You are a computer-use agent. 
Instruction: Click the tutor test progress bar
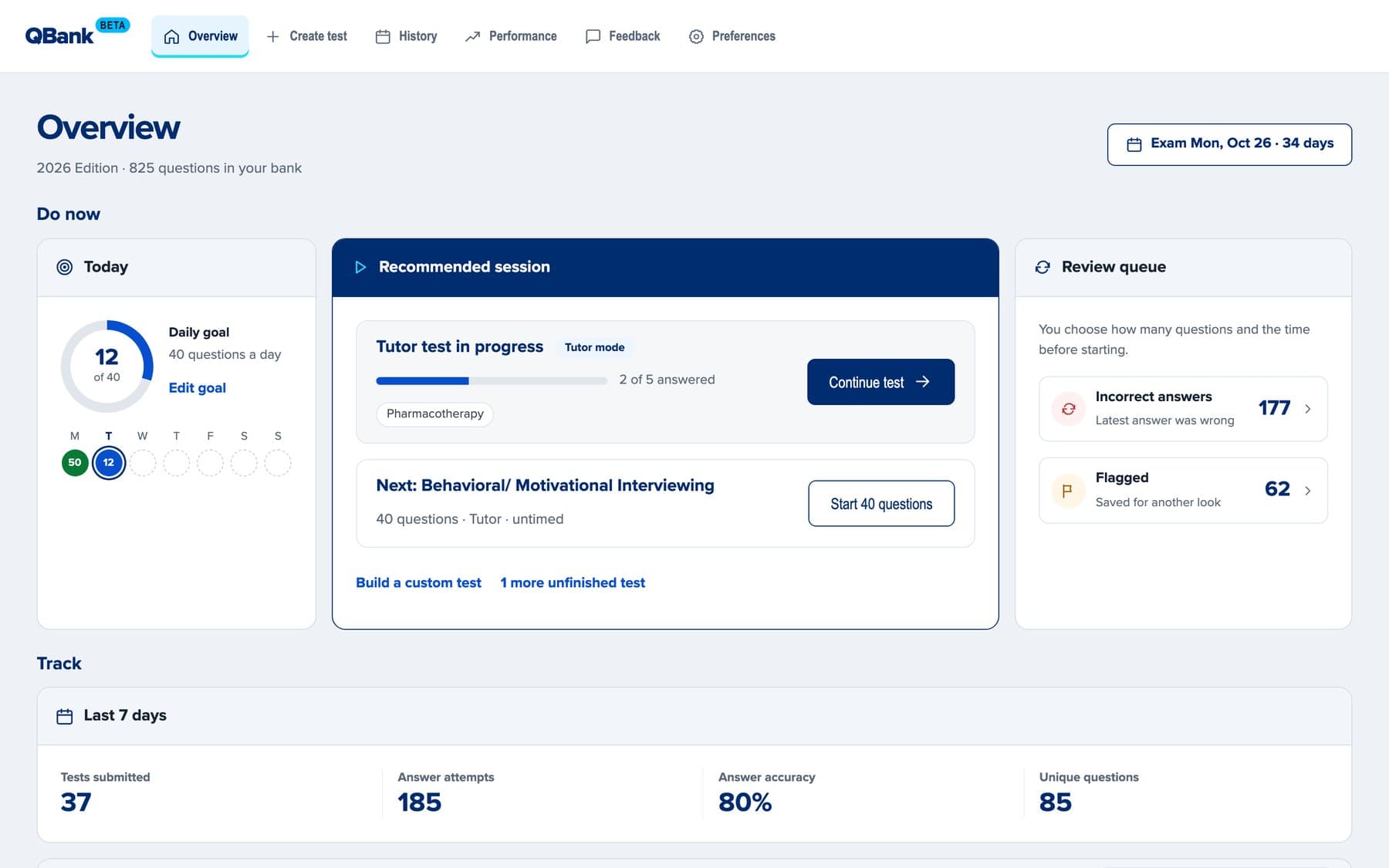pyautogui.click(x=492, y=380)
